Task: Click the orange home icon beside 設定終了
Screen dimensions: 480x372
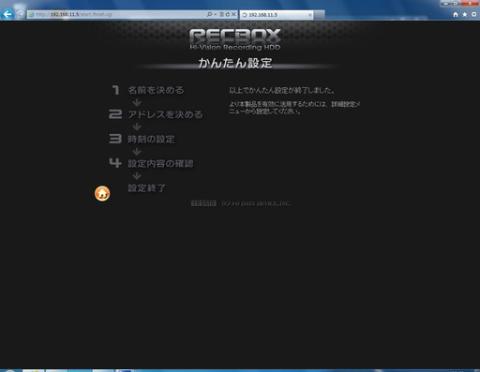Action: [102, 193]
